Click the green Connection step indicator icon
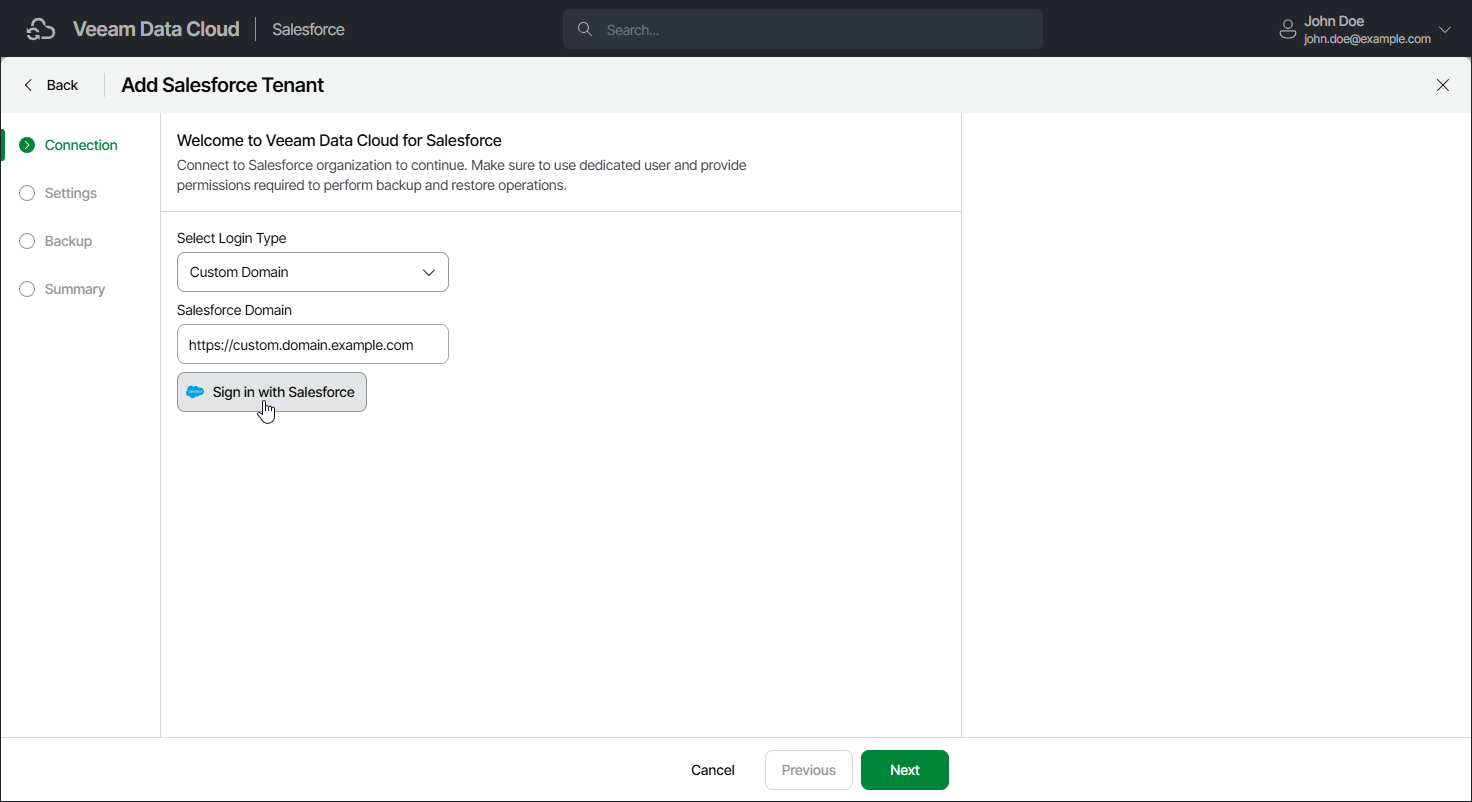 (x=27, y=145)
